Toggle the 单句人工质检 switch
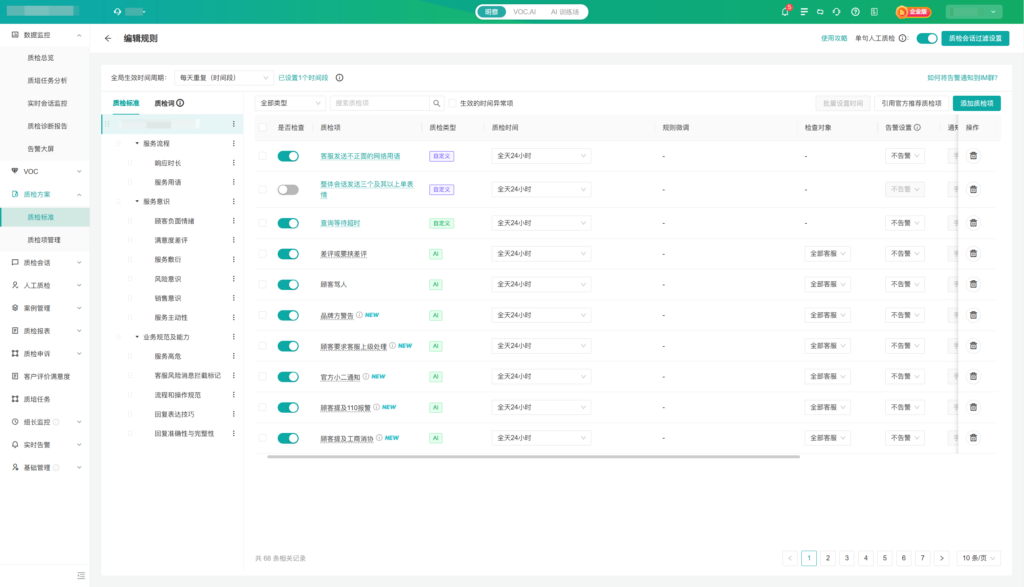 point(926,38)
